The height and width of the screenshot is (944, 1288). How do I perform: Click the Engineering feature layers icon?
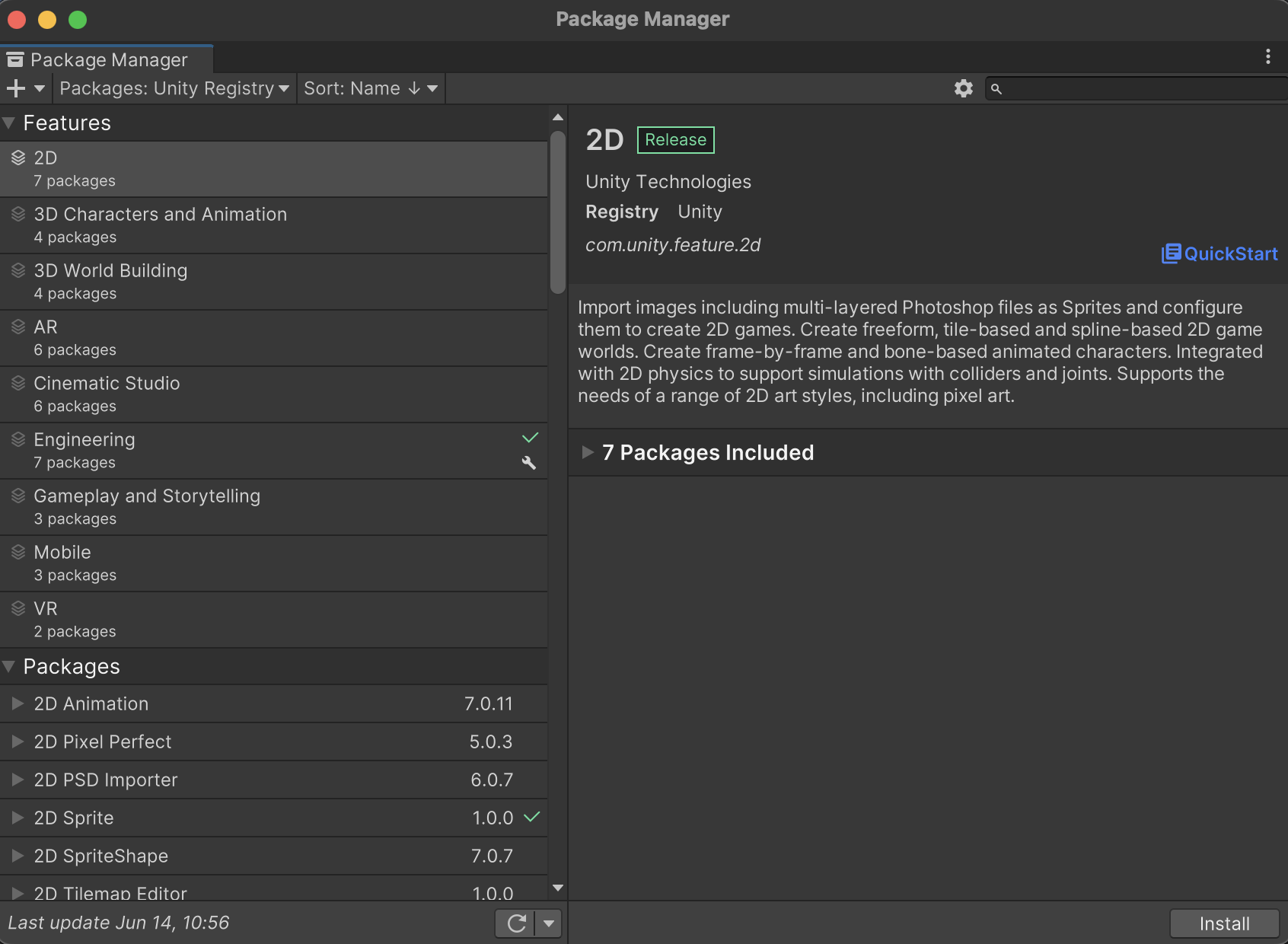[x=18, y=439]
